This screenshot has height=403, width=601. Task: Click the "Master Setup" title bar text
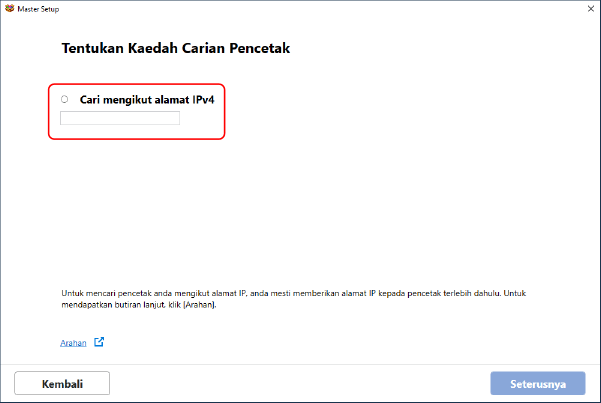[x=39, y=7]
